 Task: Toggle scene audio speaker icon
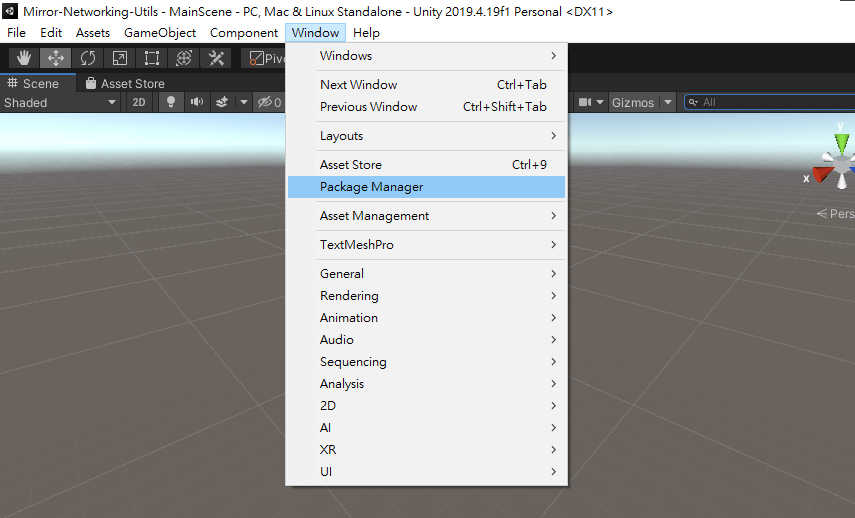pyautogui.click(x=196, y=103)
